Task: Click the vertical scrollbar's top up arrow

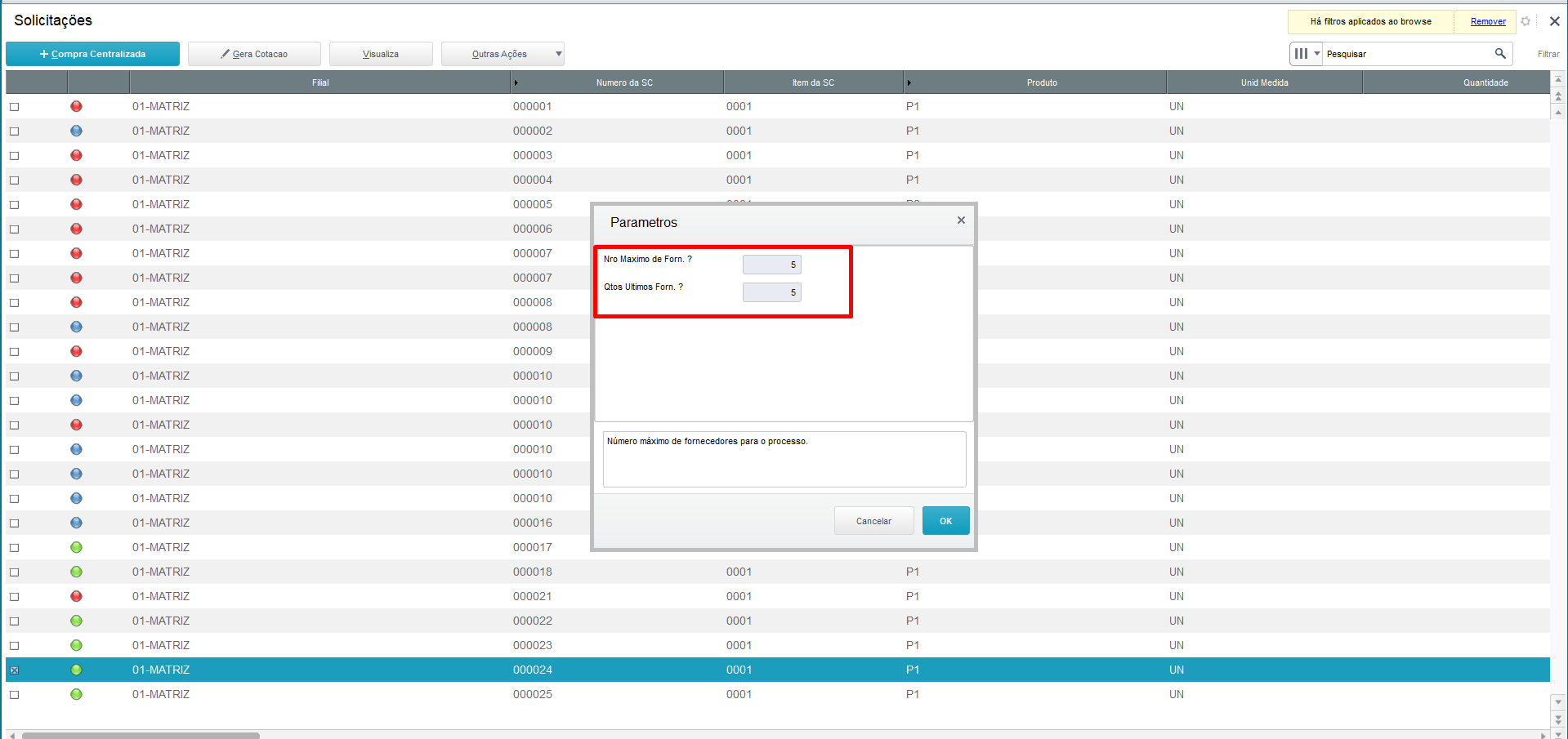Action: pyautogui.click(x=1558, y=79)
